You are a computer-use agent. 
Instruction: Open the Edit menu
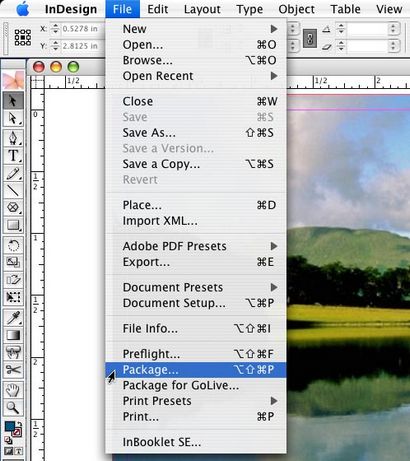coord(158,9)
